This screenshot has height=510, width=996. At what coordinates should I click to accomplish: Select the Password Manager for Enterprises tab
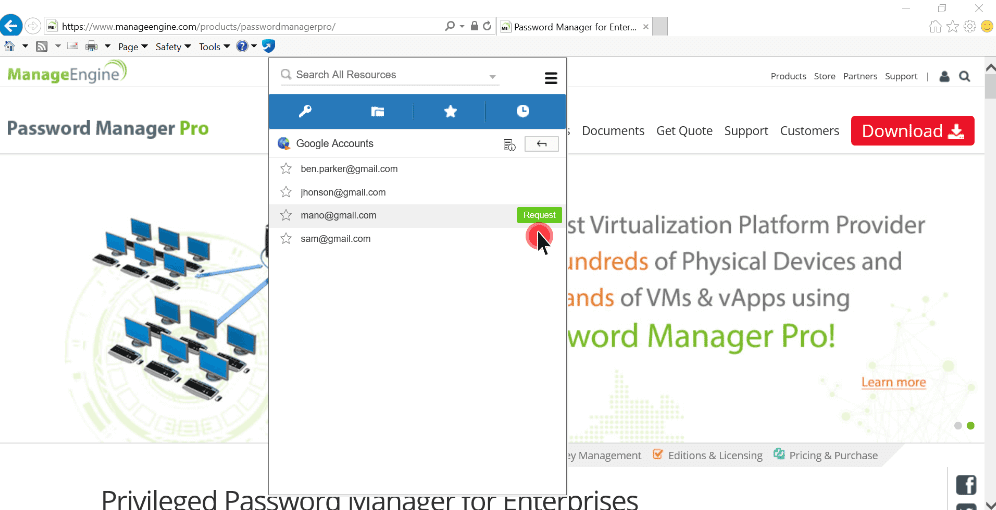click(x=574, y=27)
